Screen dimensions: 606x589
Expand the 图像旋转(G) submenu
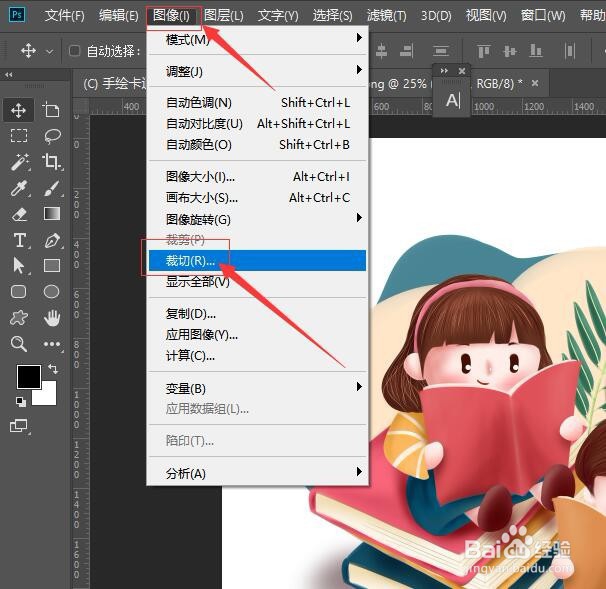[257, 219]
